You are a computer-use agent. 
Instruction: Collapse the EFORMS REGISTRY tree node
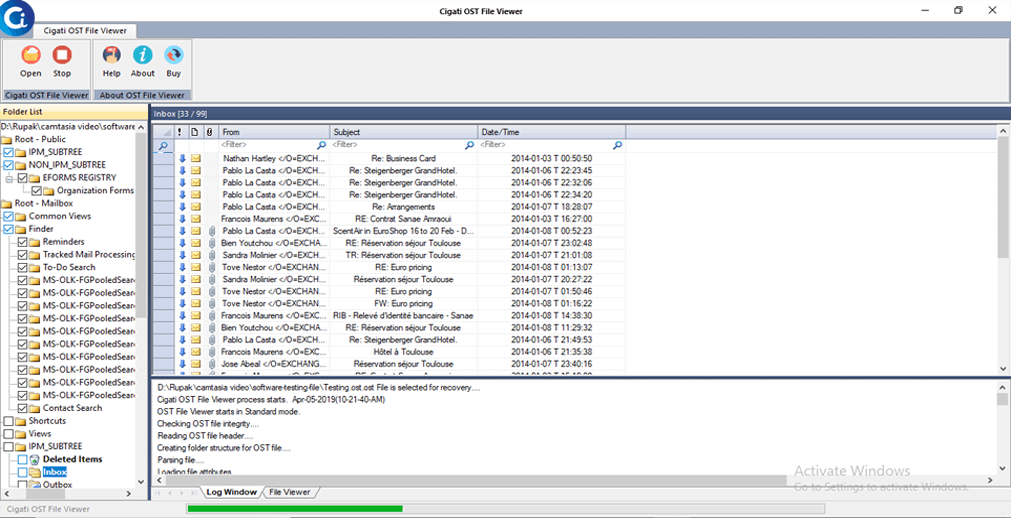coord(10,177)
